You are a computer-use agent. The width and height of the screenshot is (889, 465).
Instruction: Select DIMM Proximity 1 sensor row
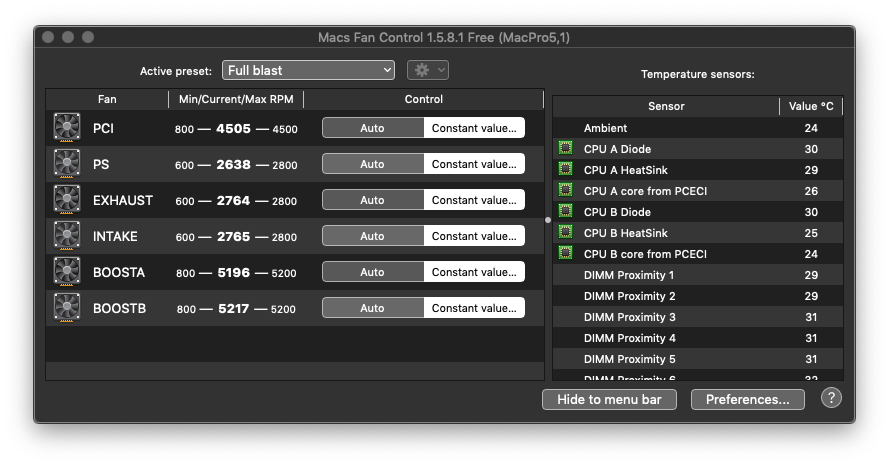[698, 275]
